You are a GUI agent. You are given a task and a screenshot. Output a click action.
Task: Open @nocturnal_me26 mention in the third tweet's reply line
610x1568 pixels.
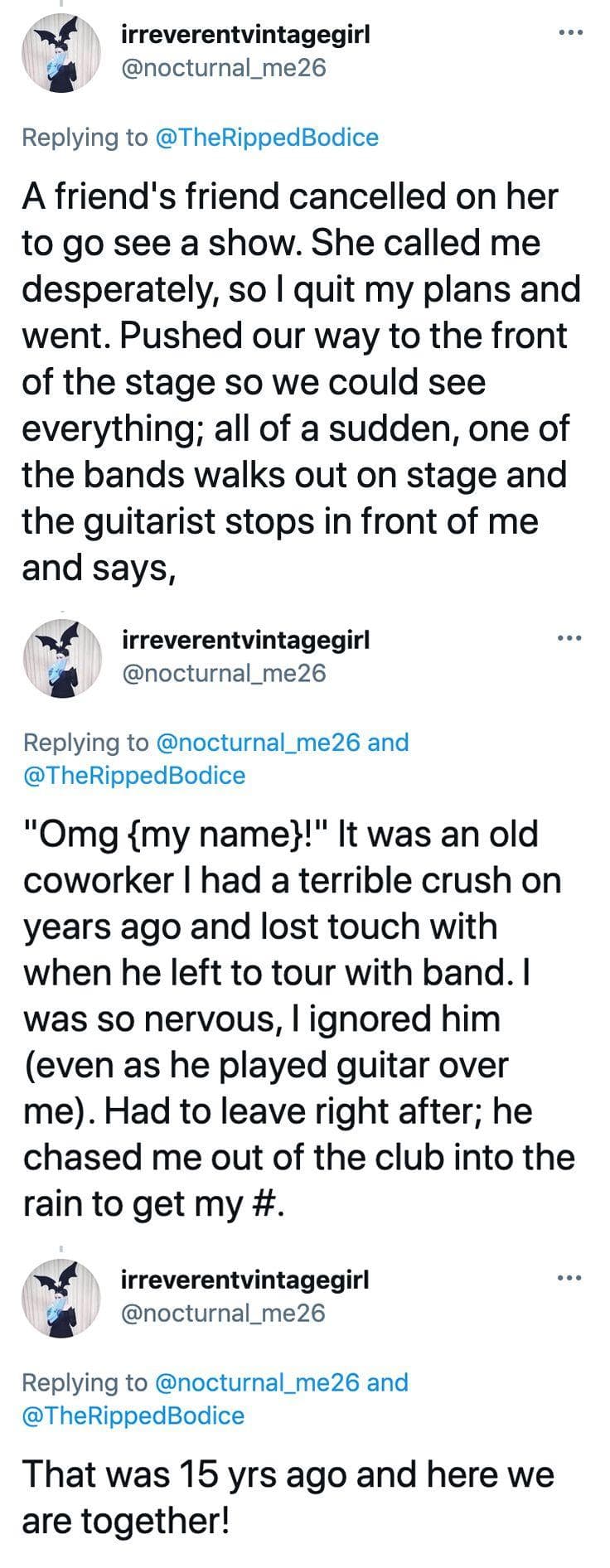[x=259, y=1382]
